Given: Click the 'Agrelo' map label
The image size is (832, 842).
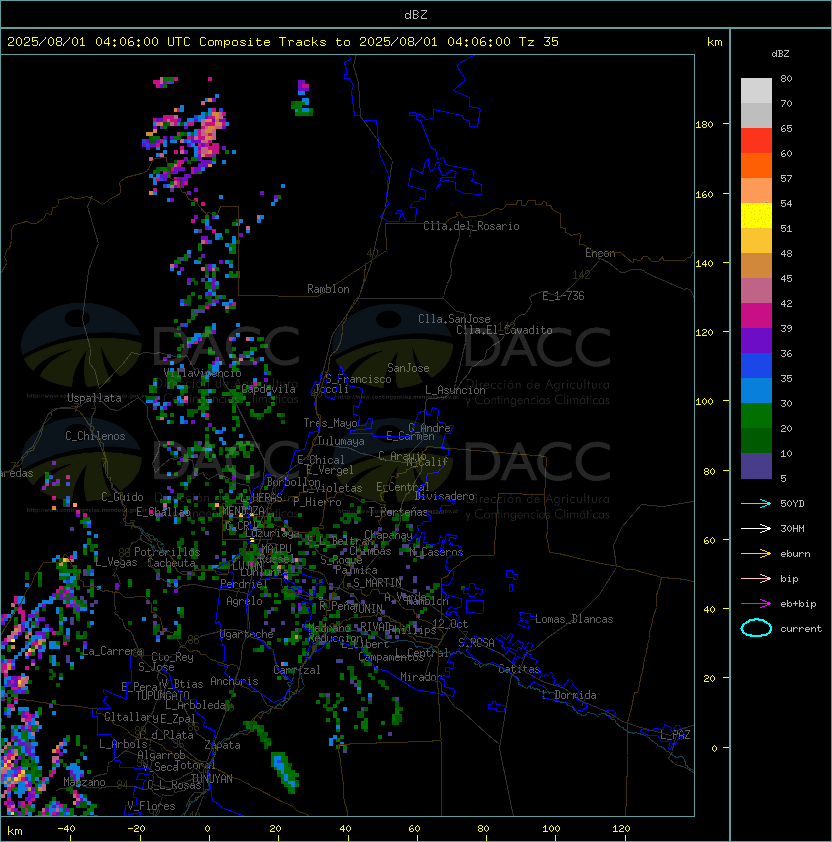Looking at the screenshot, I should point(244,601).
